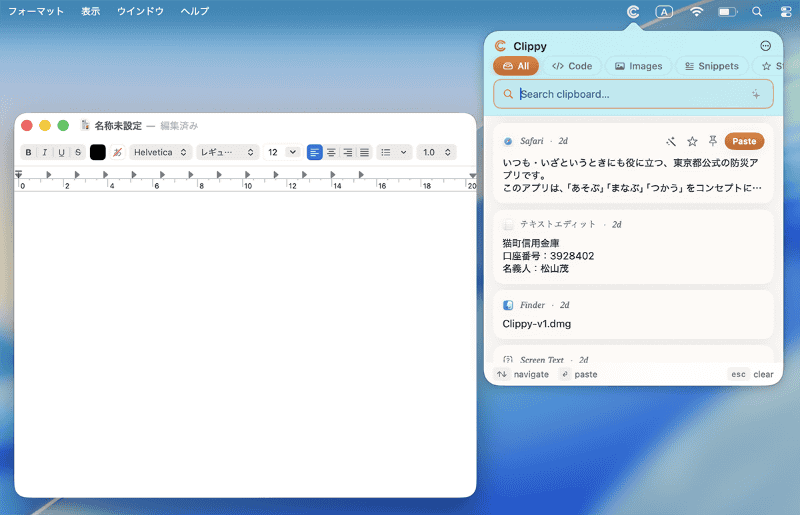Center align text
This screenshot has width=800, height=515.
(x=331, y=152)
